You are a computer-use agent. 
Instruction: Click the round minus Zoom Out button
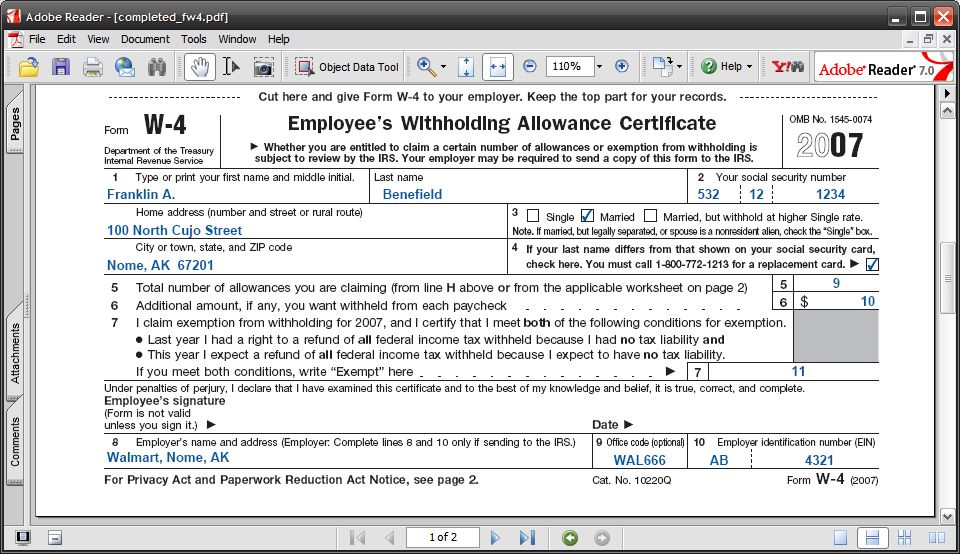(530, 66)
